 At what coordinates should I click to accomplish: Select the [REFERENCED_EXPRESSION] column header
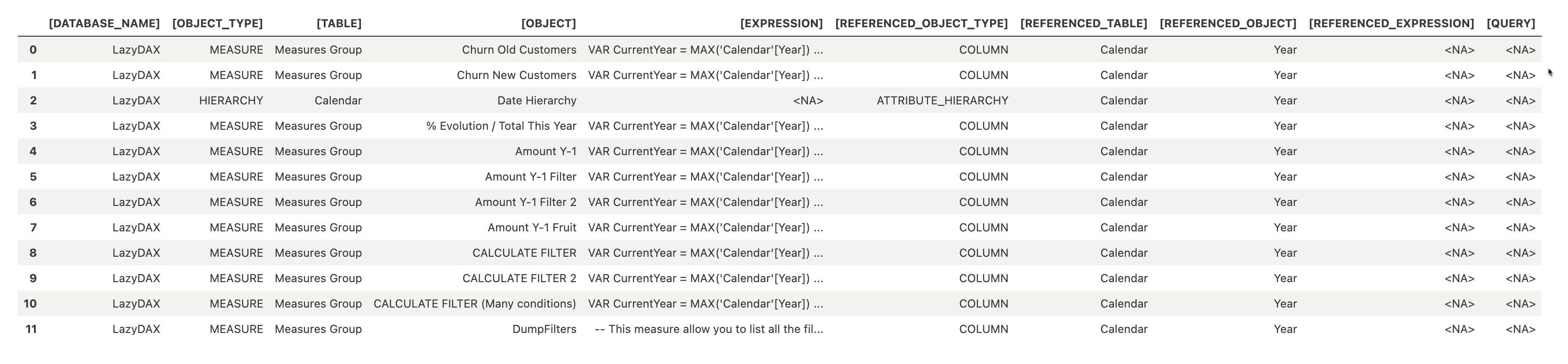[x=1391, y=23]
